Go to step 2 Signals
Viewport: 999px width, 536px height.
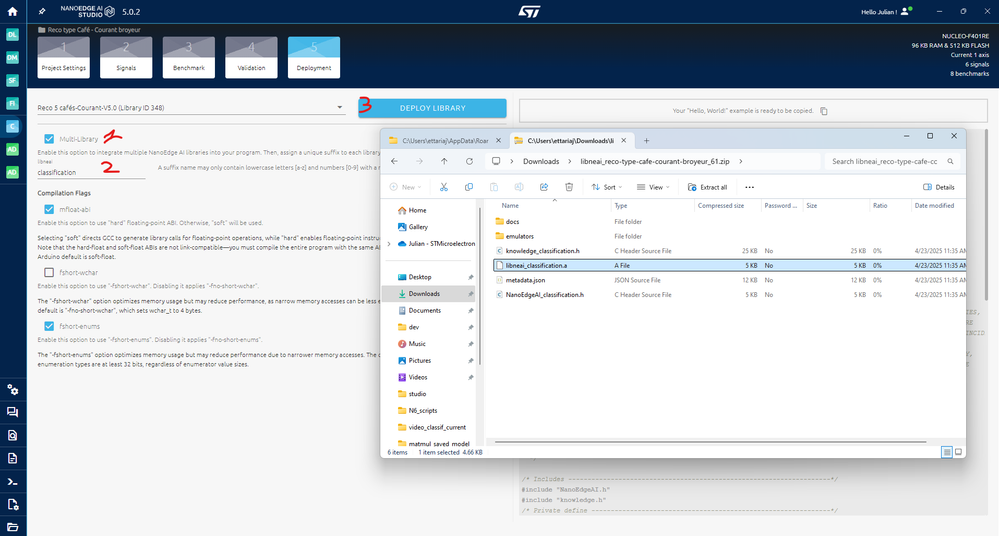126,57
